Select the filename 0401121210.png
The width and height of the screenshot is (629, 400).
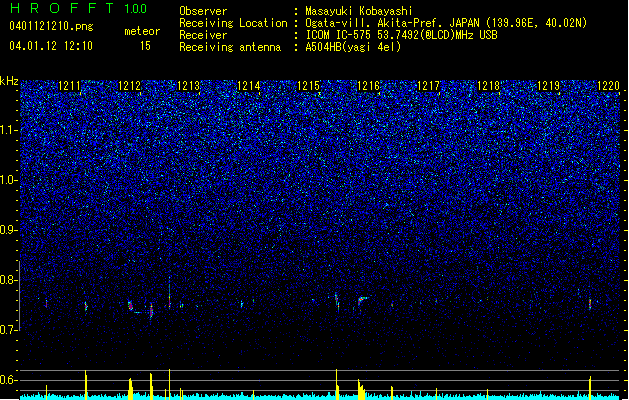[51, 26]
